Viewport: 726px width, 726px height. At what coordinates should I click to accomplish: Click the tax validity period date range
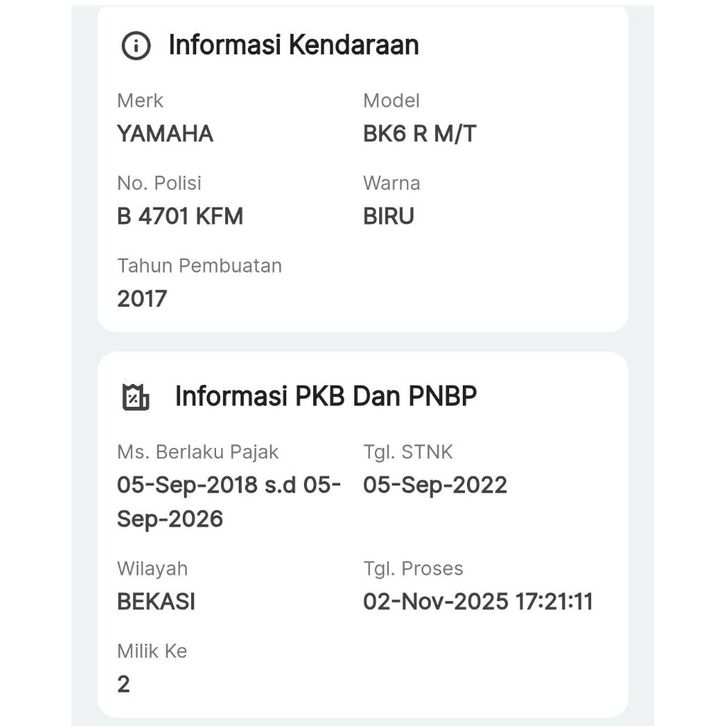click(x=229, y=502)
